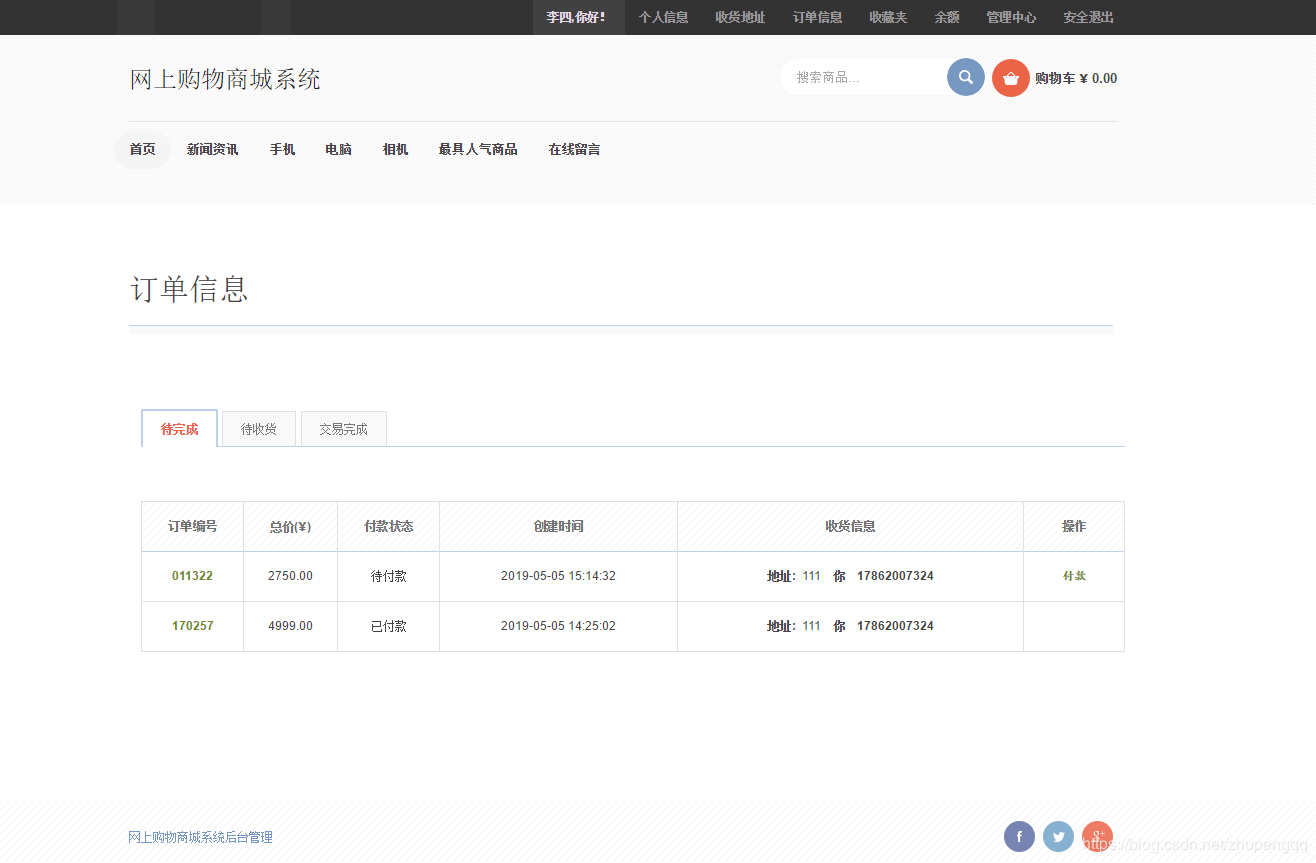Select the 待完成 tab
1316x863 pixels.
pyautogui.click(x=179, y=429)
